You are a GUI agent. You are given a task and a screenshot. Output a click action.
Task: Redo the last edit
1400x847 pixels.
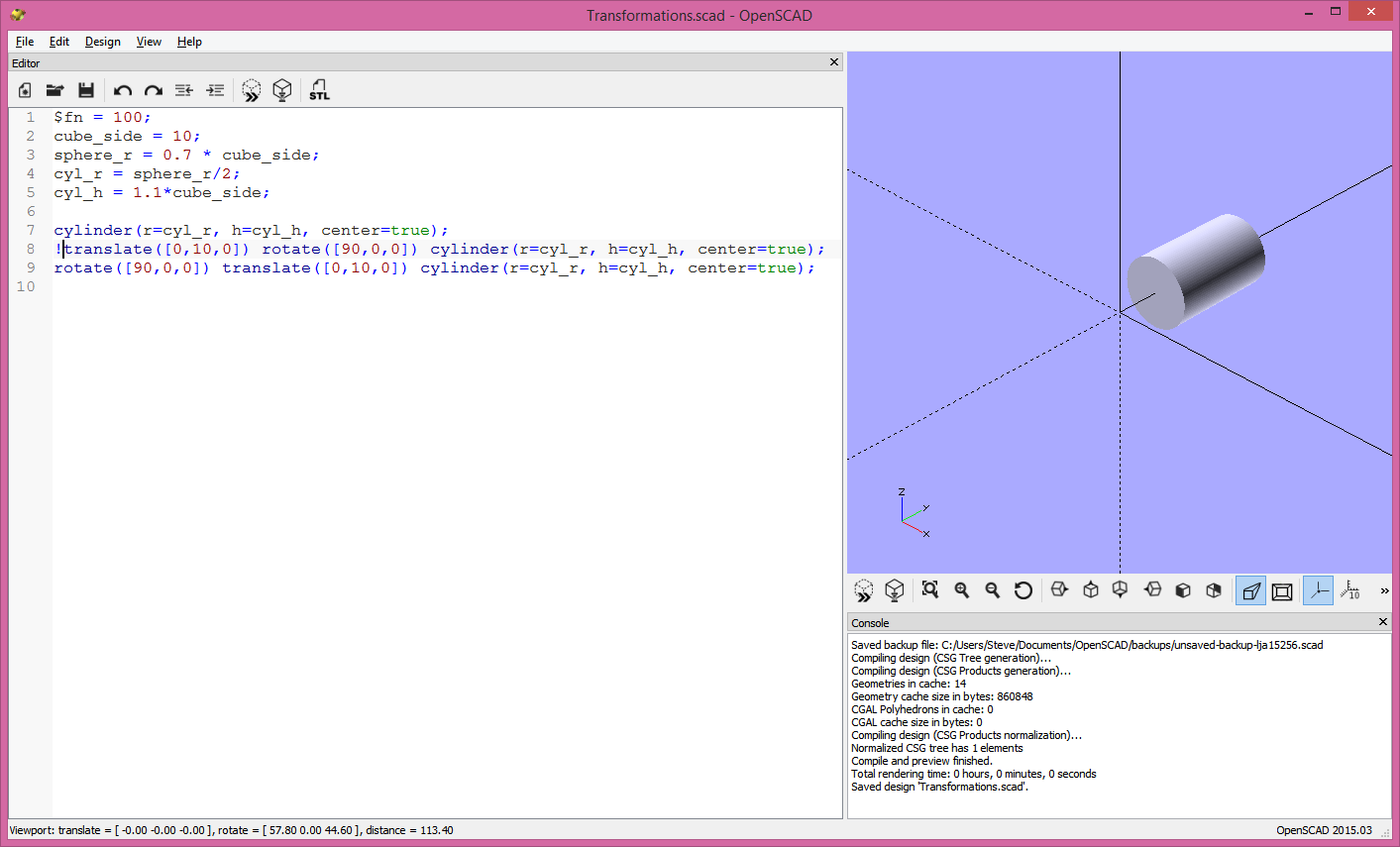point(153,90)
